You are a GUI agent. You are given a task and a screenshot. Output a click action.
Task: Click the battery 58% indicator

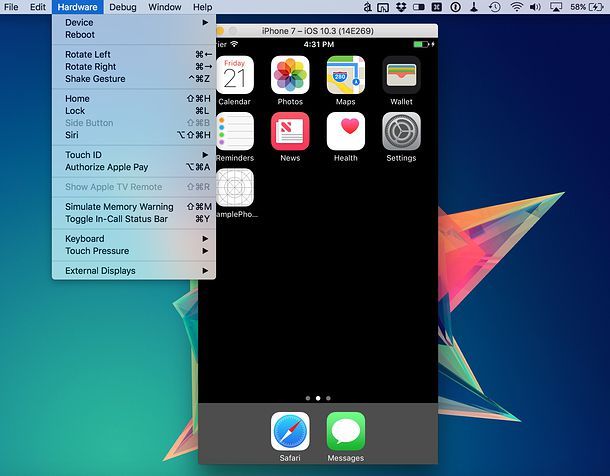click(x=587, y=7)
